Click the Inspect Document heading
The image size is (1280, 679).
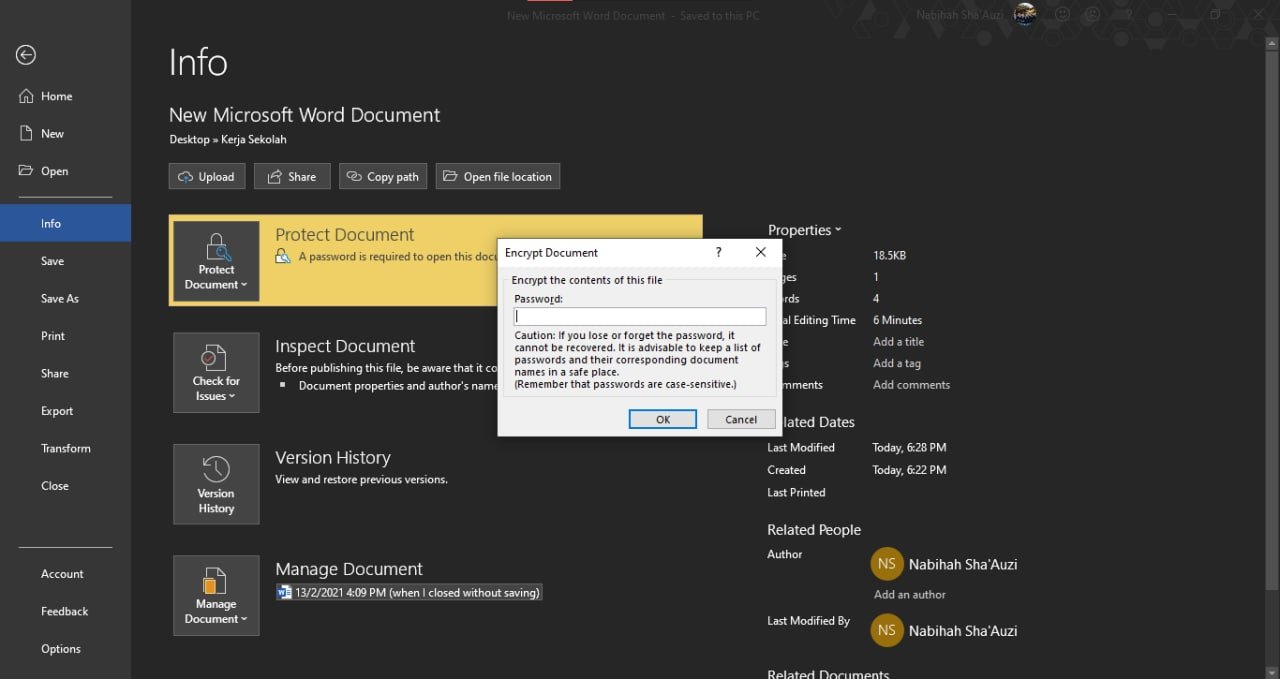[x=345, y=346]
